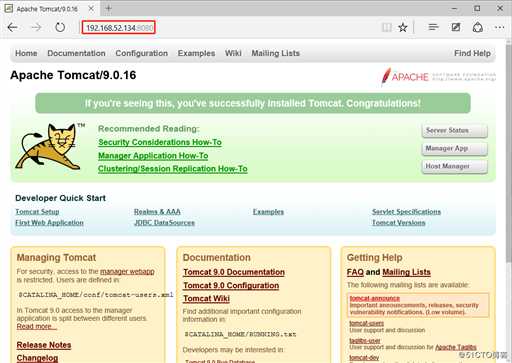This screenshot has width=512, height=363.
Task: Open JDBC DataSources link
Action: coord(164,223)
